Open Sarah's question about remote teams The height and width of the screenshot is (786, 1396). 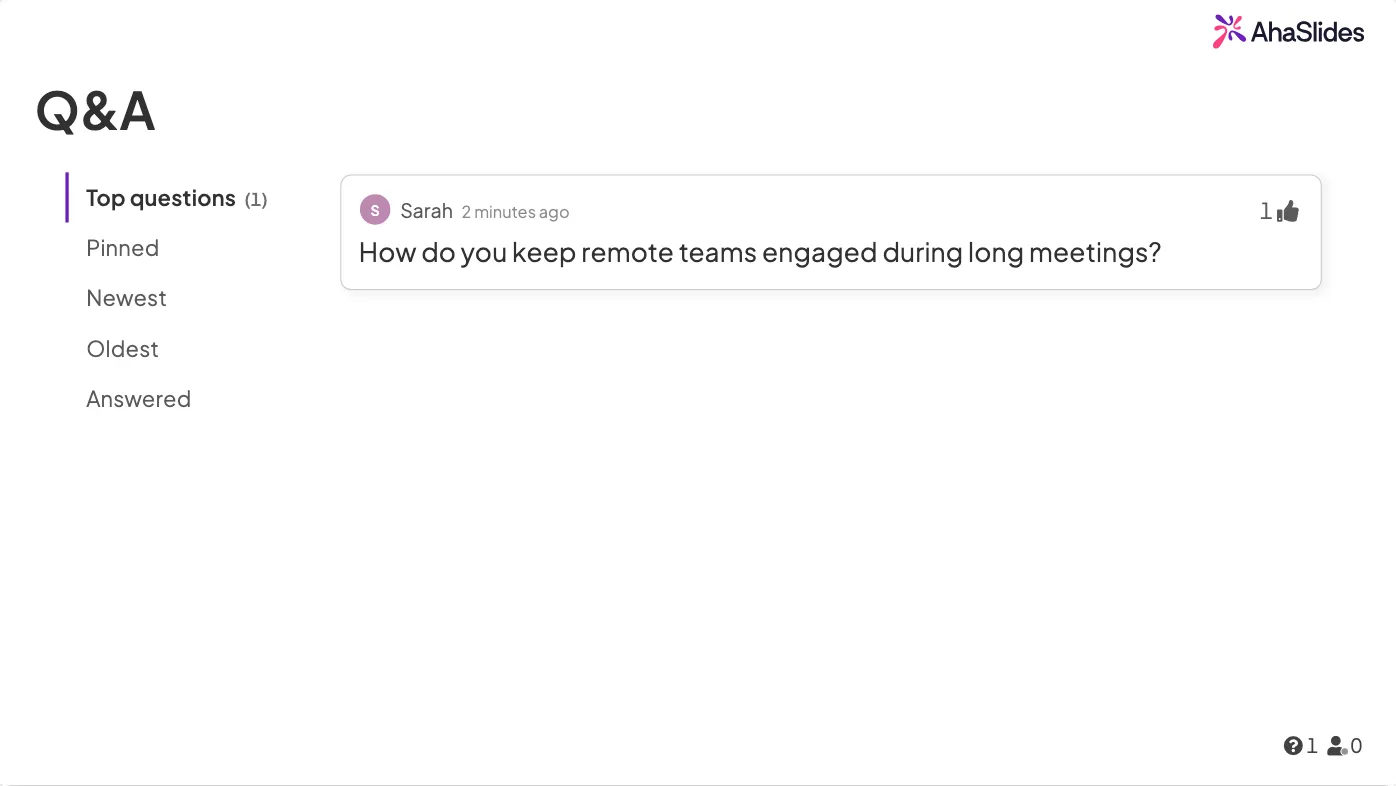(760, 252)
